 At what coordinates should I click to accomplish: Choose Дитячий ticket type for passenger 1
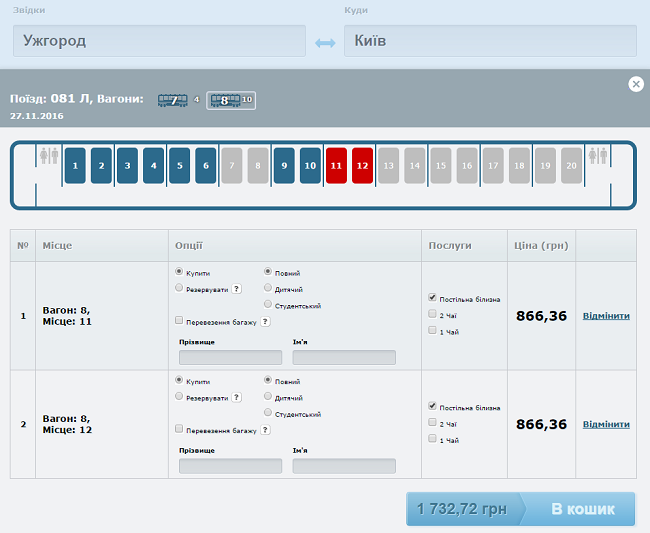tap(268, 289)
